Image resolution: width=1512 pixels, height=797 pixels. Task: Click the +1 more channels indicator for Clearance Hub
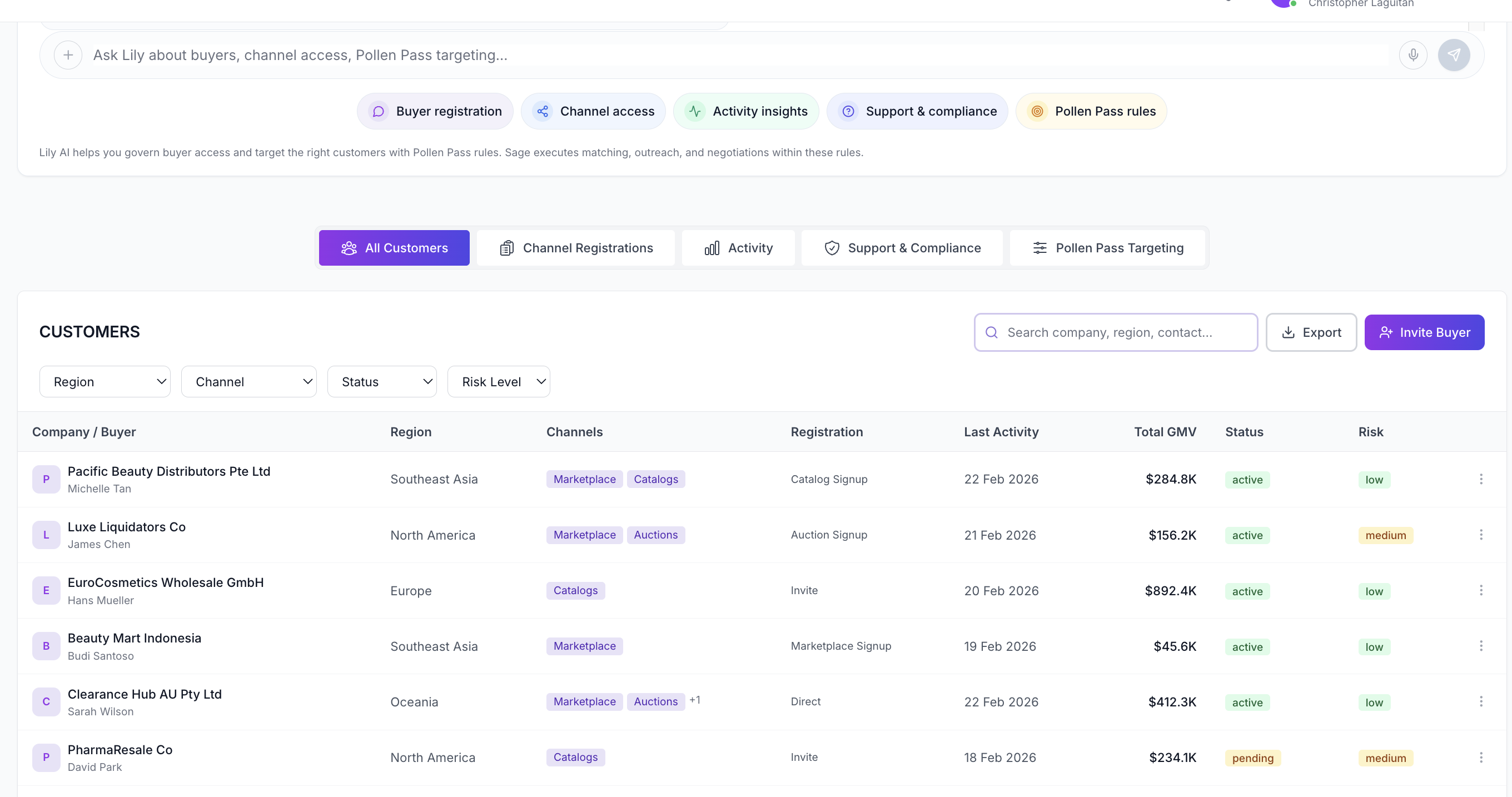coord(694,700)
